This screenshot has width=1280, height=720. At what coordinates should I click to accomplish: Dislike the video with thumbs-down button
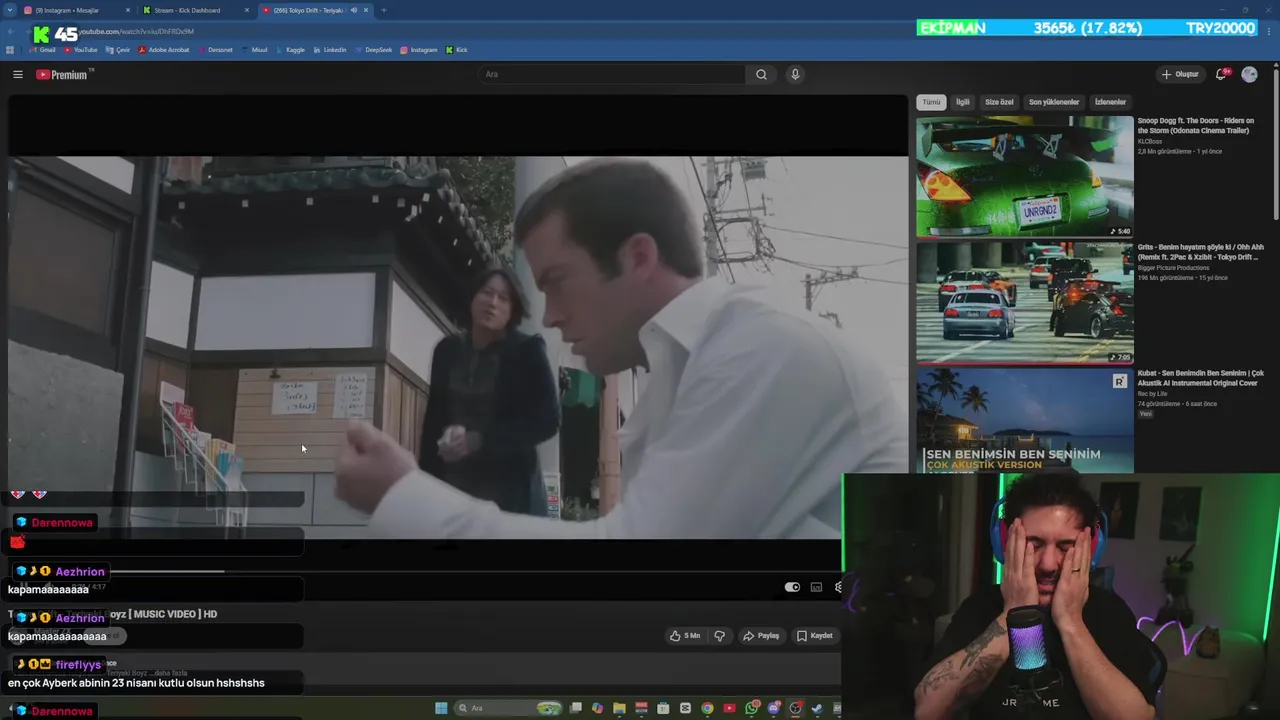click(x=719, y=635)
